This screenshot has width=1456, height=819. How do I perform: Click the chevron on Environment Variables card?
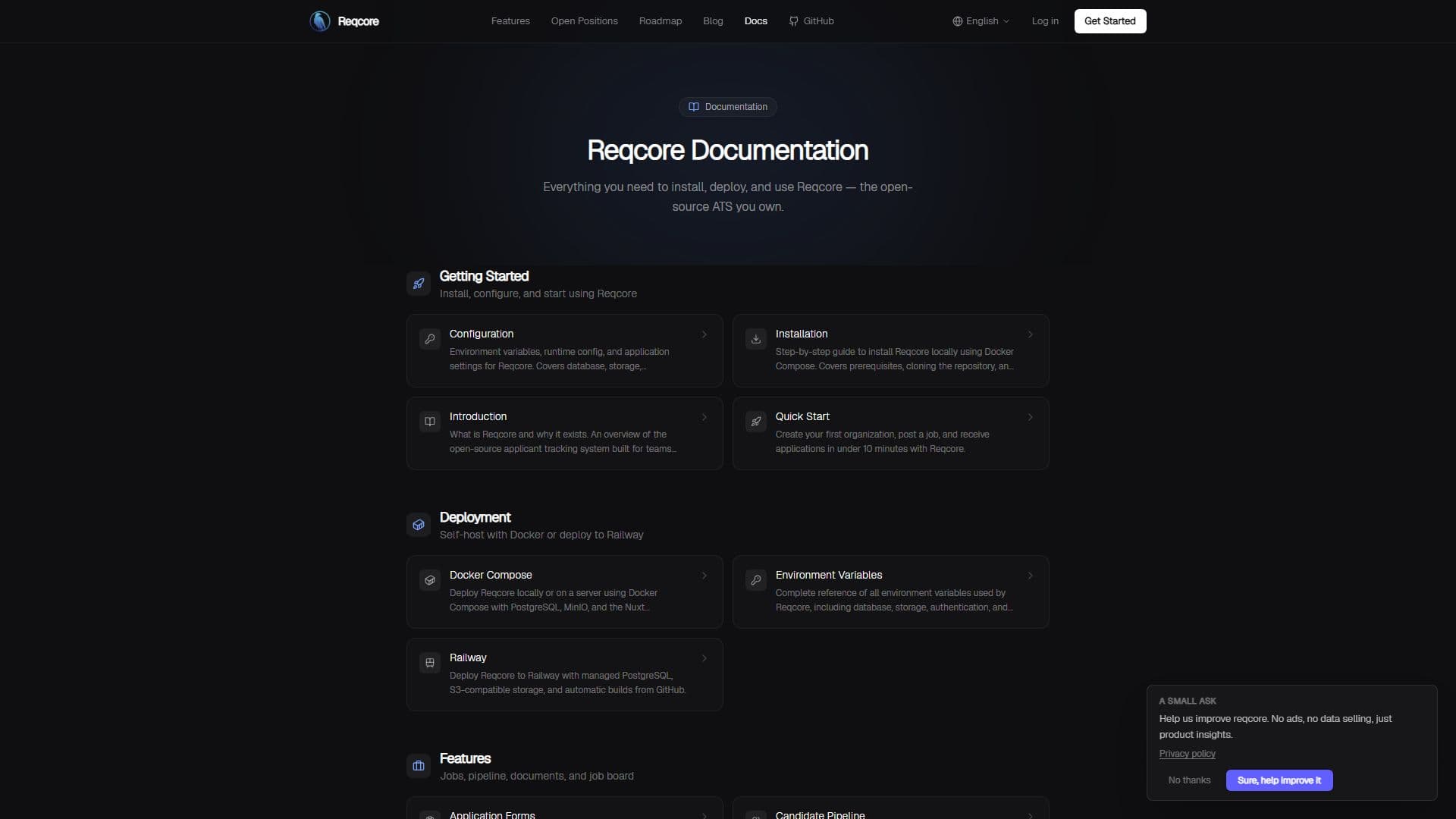click(1031, 576)
